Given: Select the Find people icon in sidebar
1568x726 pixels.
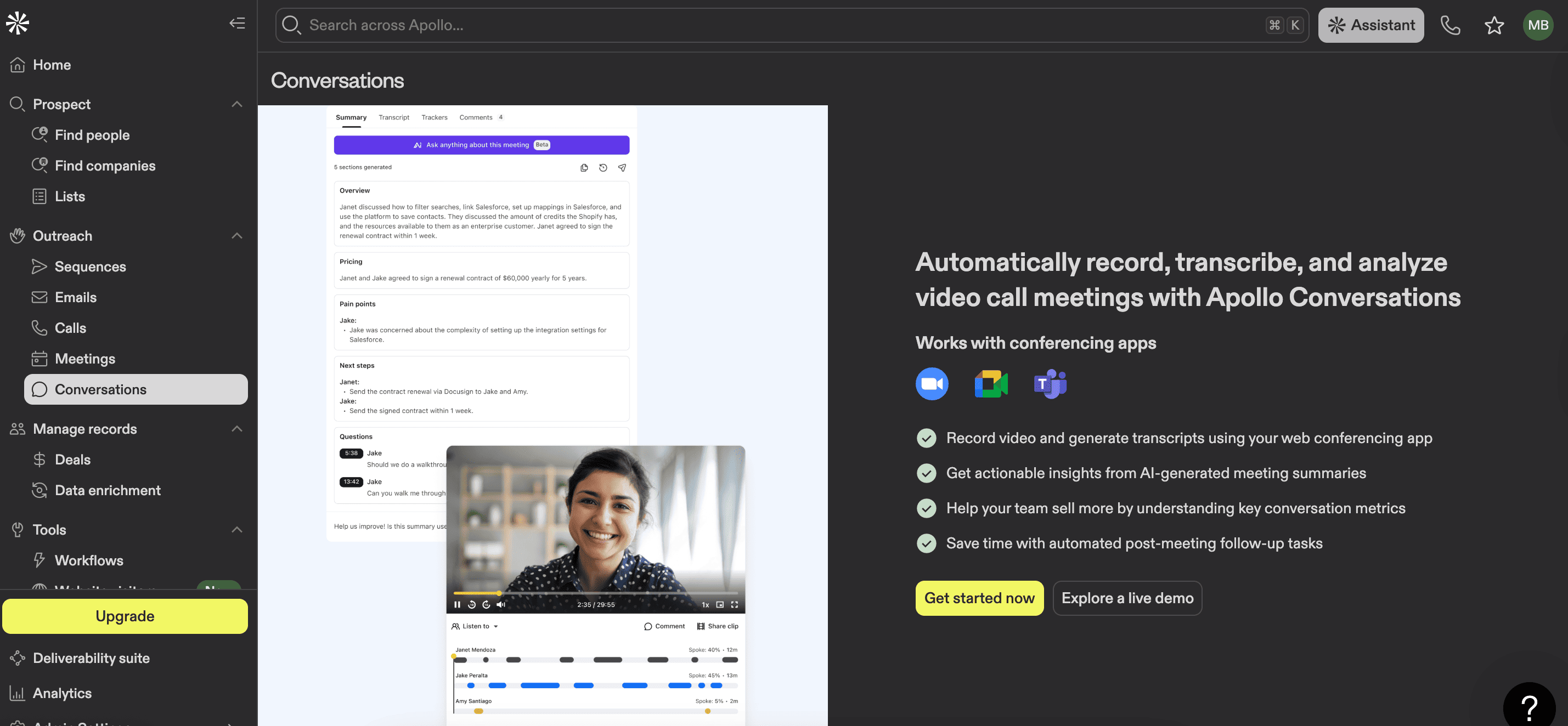Looking at the screenshot, I should point(39,134).
